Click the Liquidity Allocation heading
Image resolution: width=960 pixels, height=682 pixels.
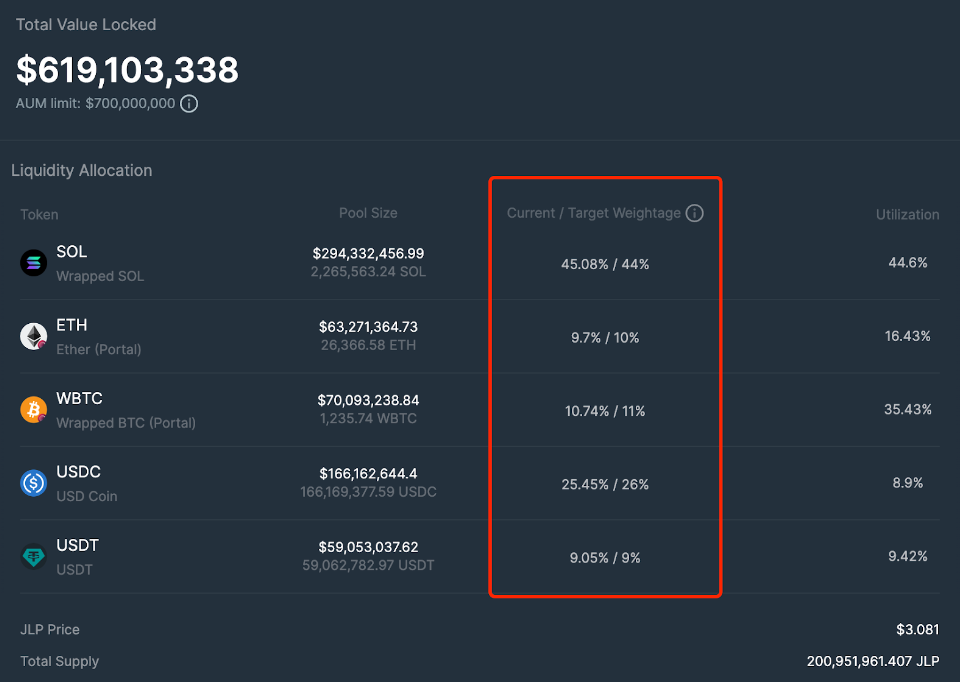coord(82,170)
